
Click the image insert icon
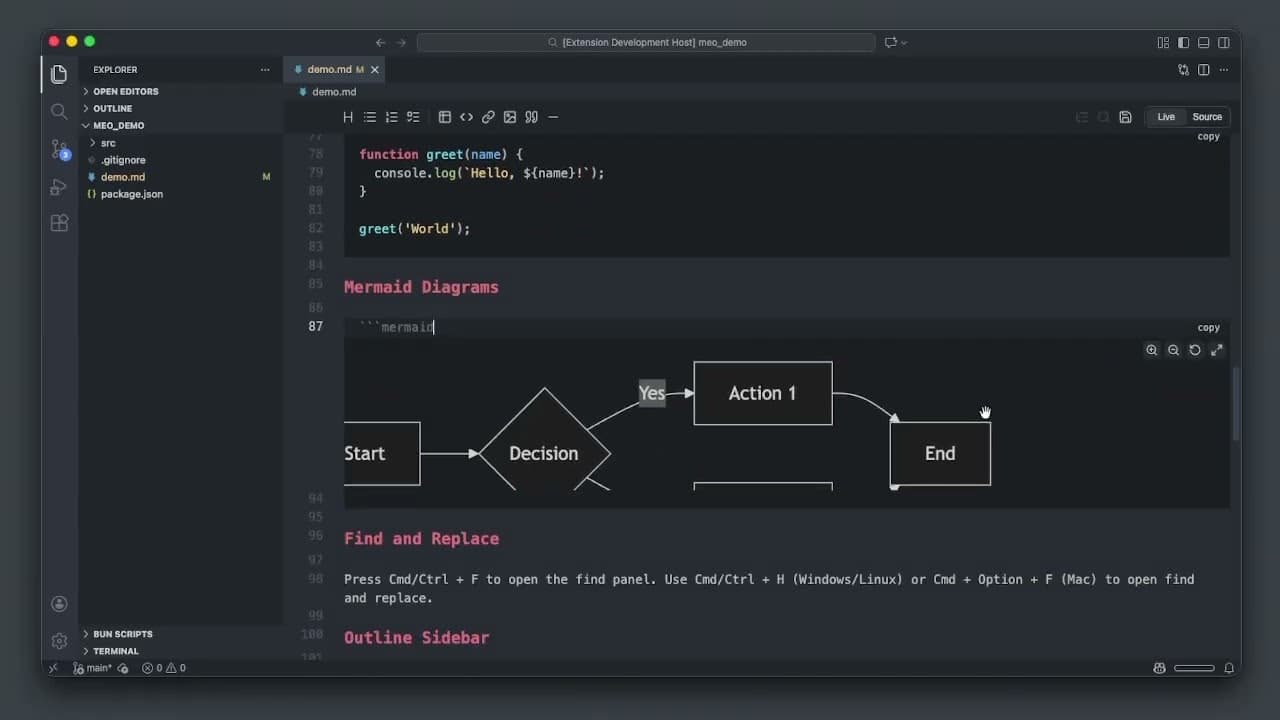[510, 117]
